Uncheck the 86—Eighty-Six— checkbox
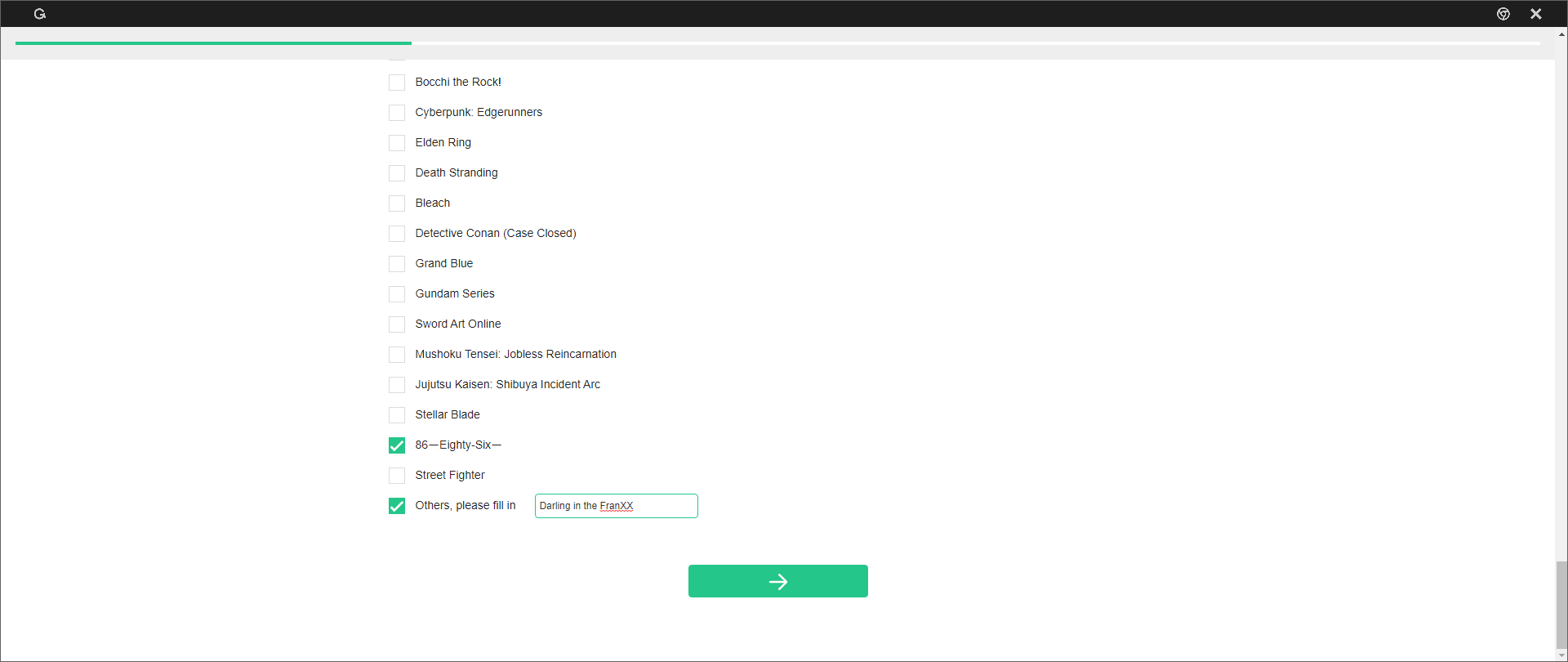Viewport: 1568px width, 662px height. point(397,445)
